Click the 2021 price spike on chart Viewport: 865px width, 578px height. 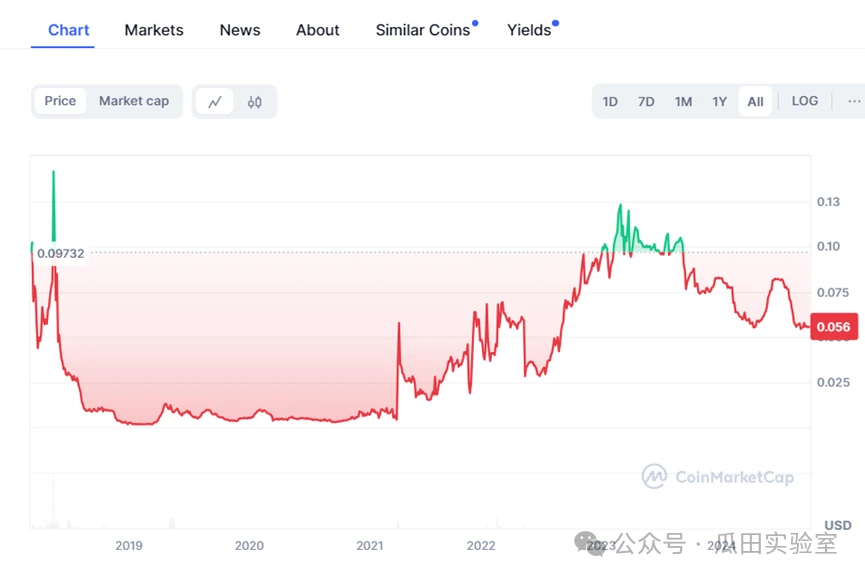(399, 325)
